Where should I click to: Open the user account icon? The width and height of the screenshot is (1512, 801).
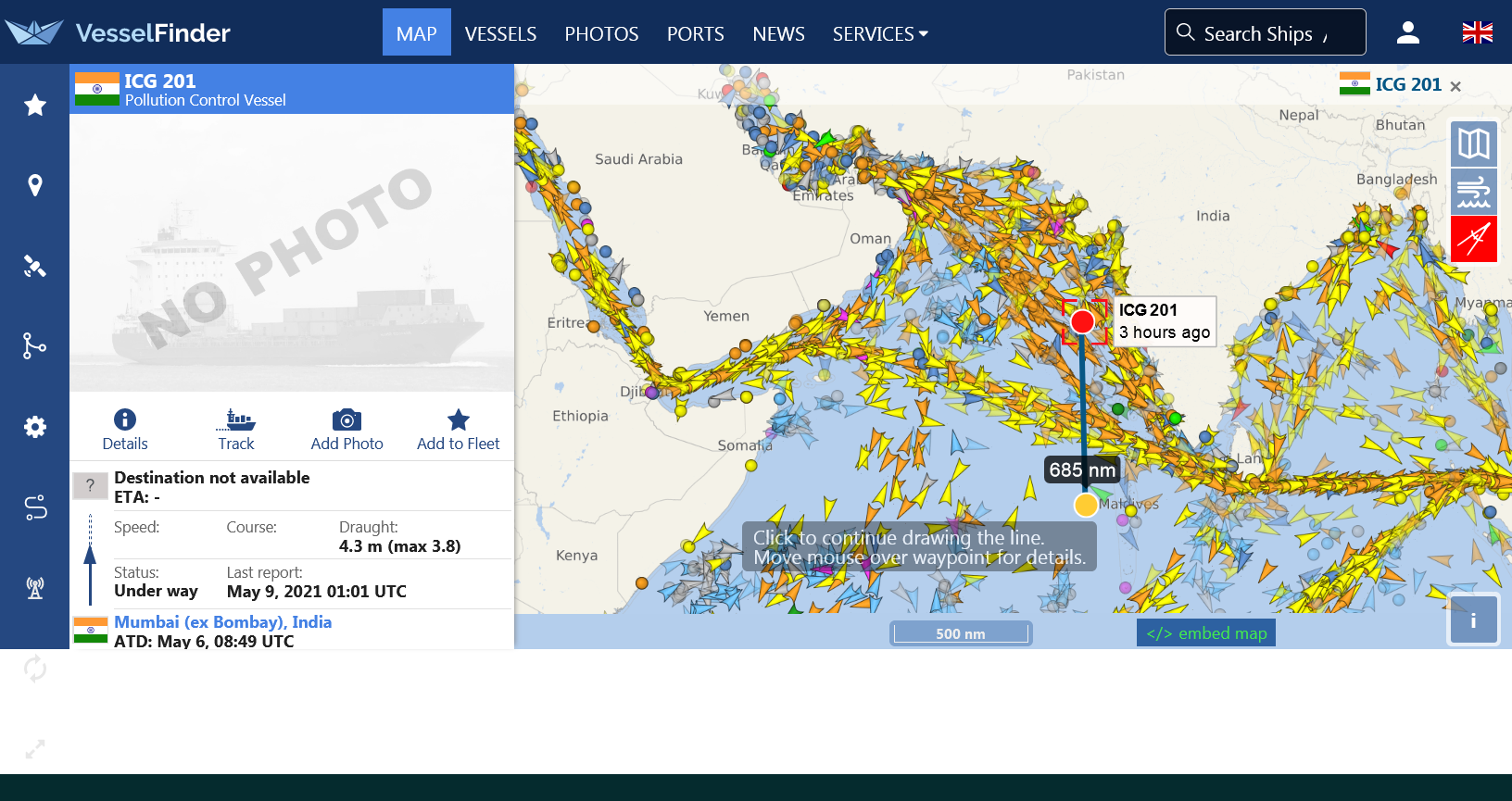coord(1408,32)
